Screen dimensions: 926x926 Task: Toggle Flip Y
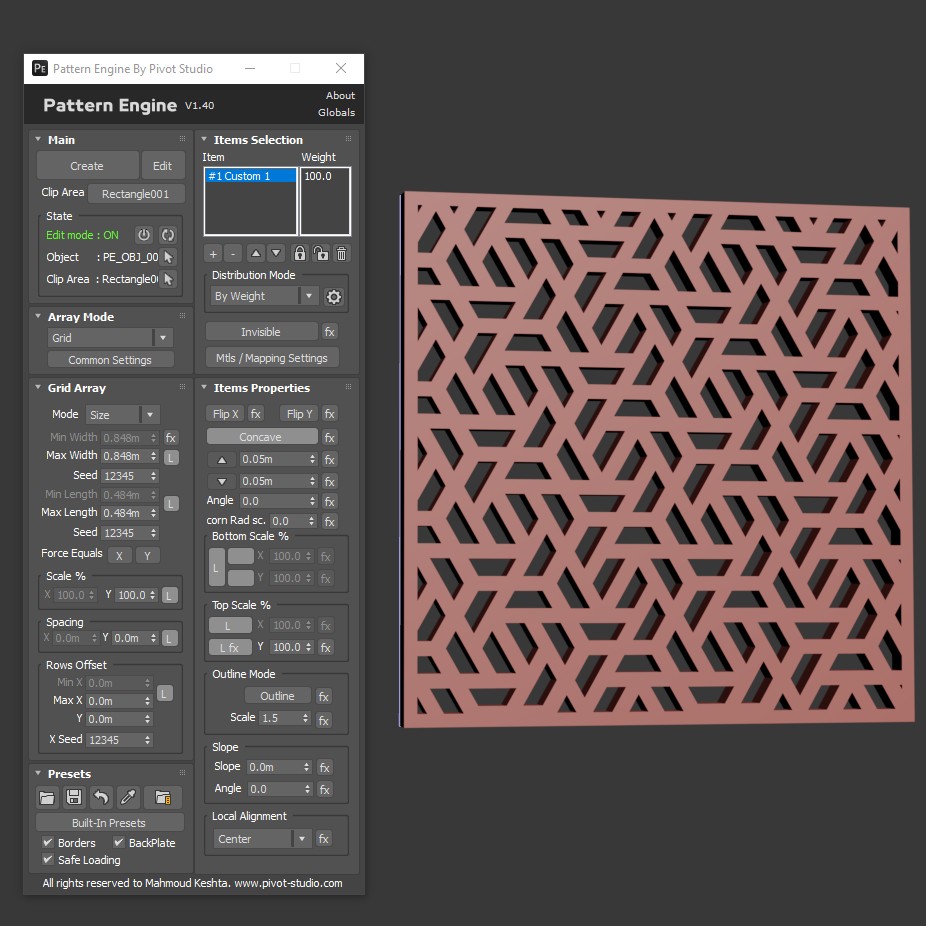click(x=299, y=414)
